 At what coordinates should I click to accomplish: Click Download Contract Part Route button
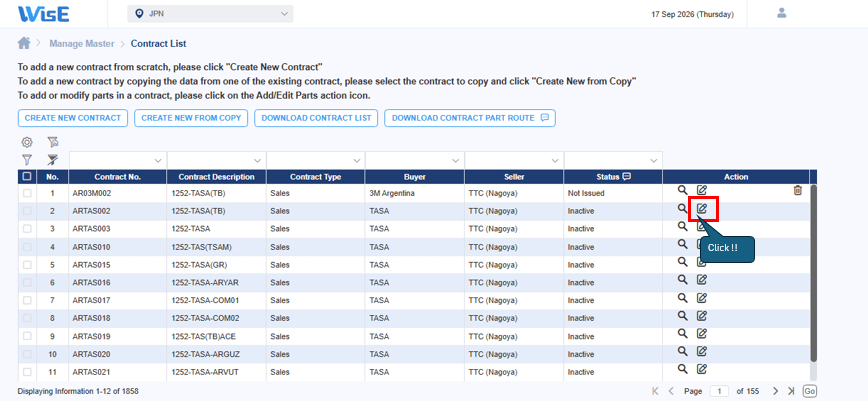(470, 118)
